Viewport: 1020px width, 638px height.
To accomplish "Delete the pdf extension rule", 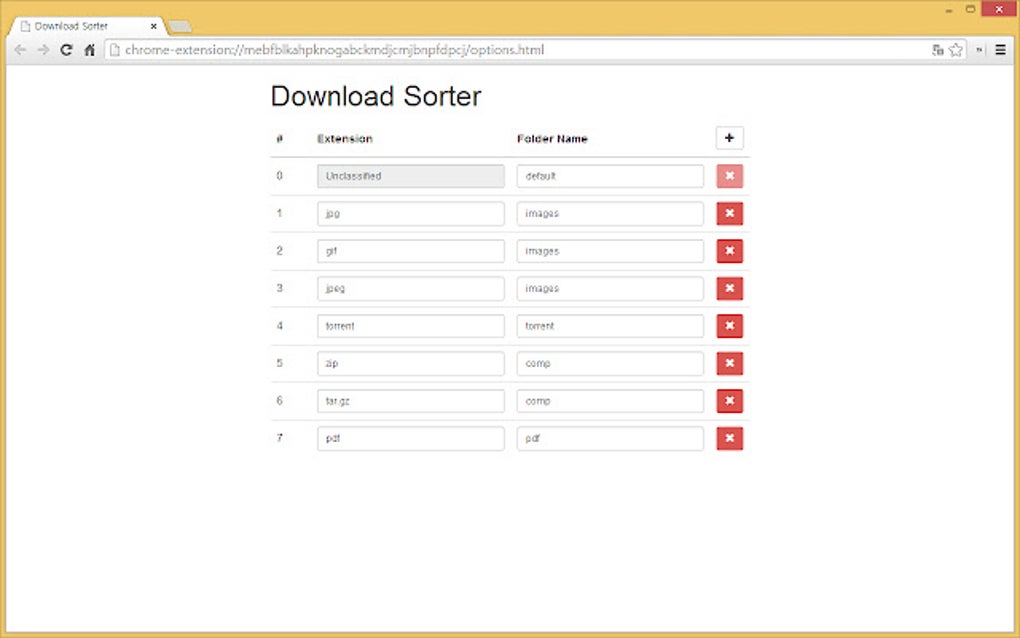I will point(730,438).
